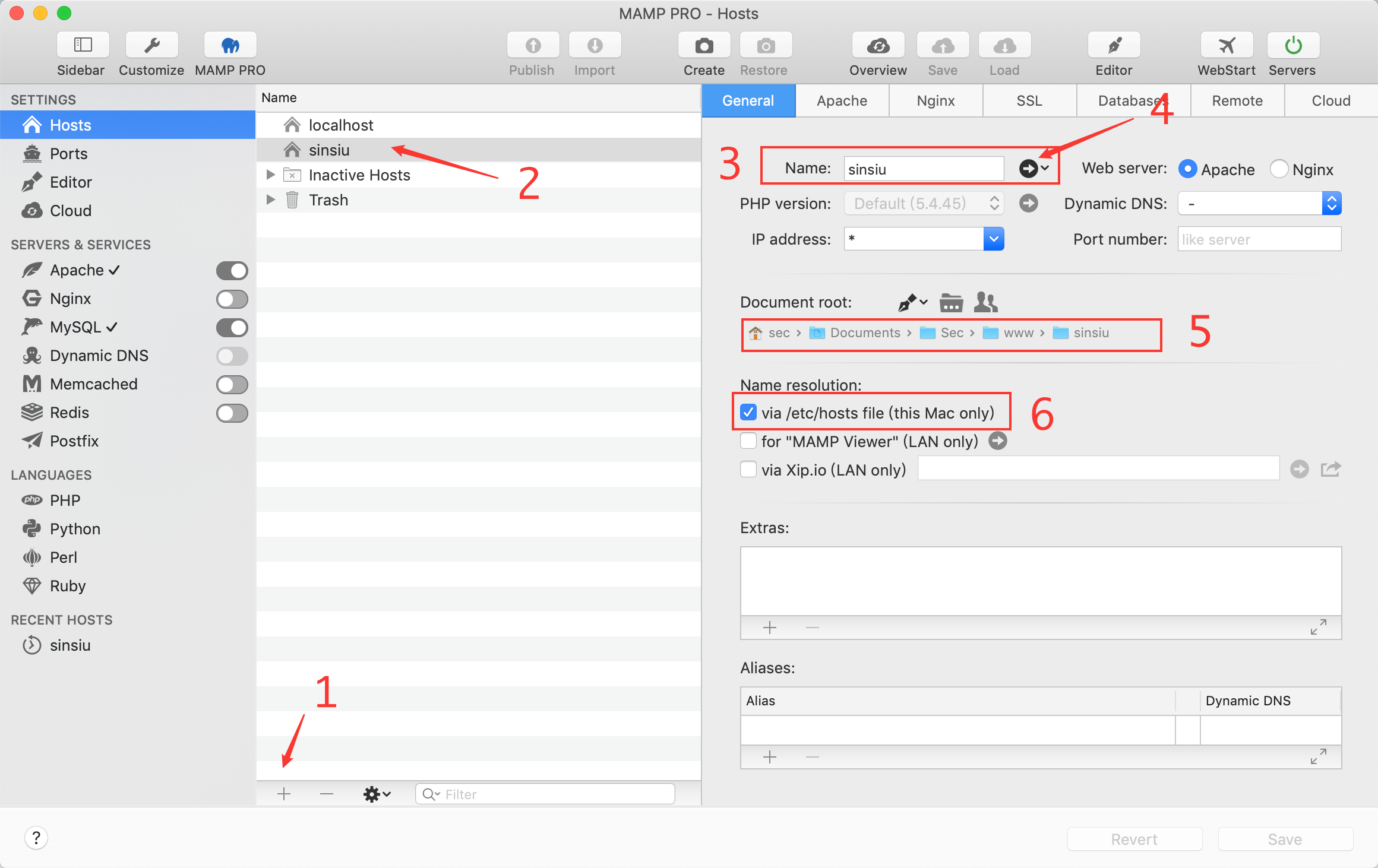Switch to the Cloud tab

click(x=1331, y=101)
